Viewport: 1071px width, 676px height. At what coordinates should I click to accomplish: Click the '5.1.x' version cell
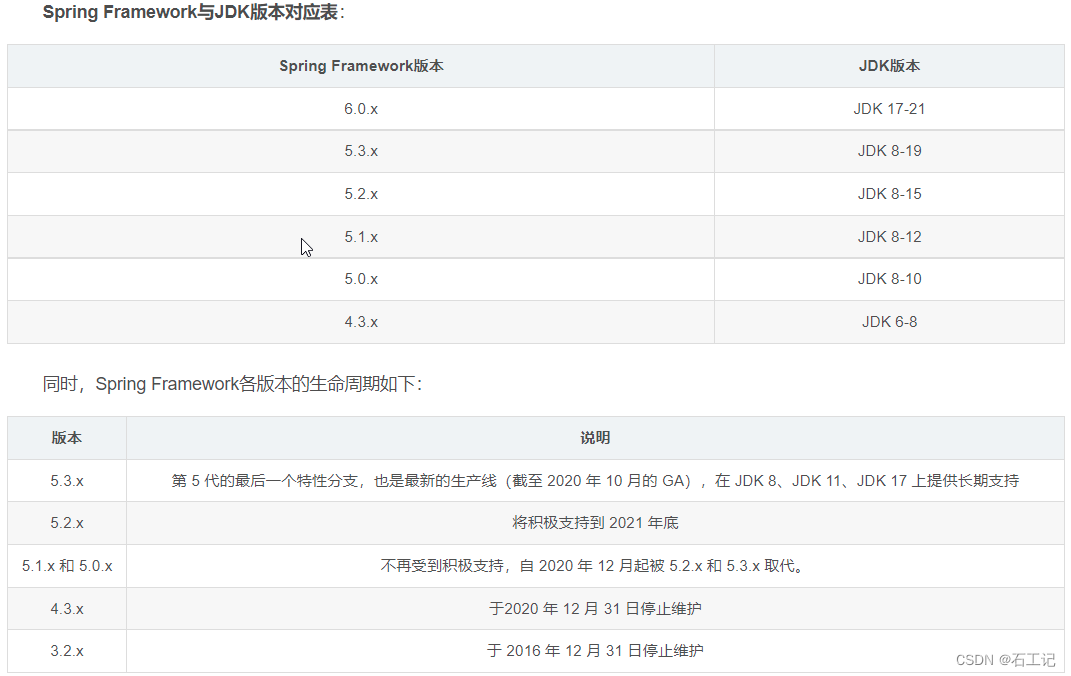pyautogui.click(x=361, y=238)
